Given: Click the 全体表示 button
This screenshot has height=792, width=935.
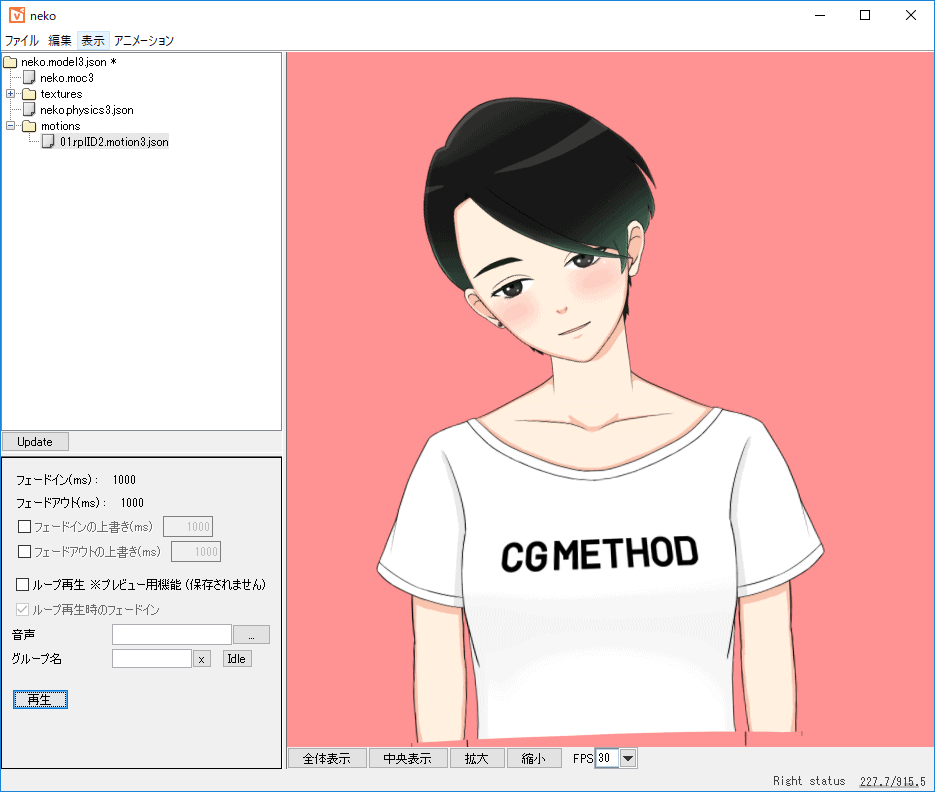Looking at the screenshot, I should coord(327,759).
